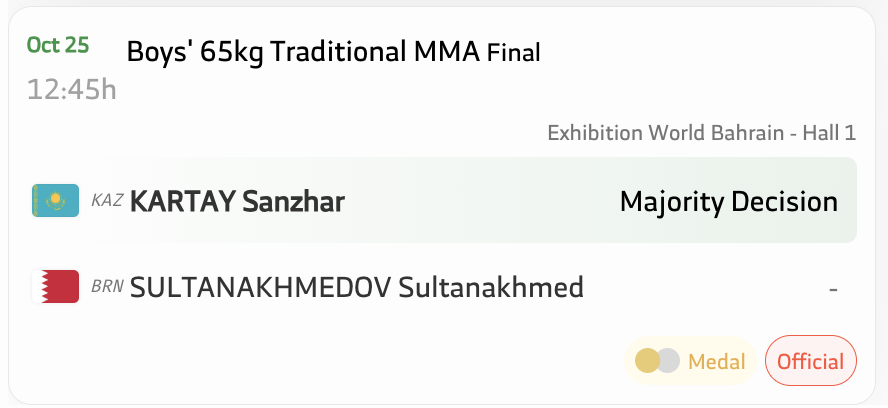Image resolution: width=888 pixels, height=408 pixels.
Task: Click the Bahrain flag icon
Action: 56,288
